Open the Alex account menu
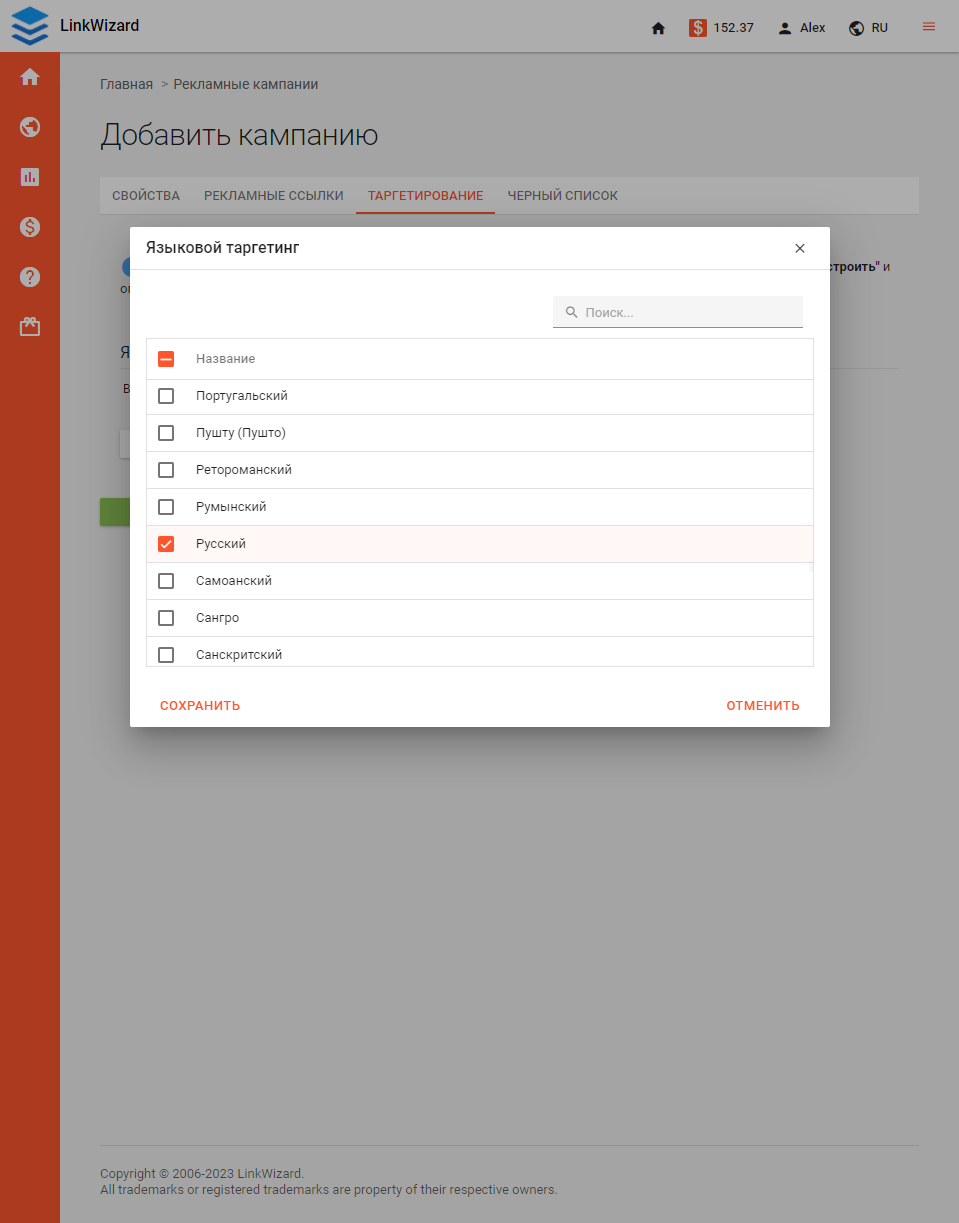 801,28
